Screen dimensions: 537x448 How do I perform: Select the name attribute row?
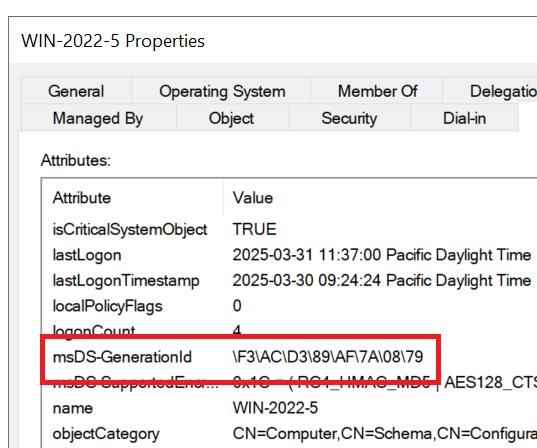coord(289,408)
